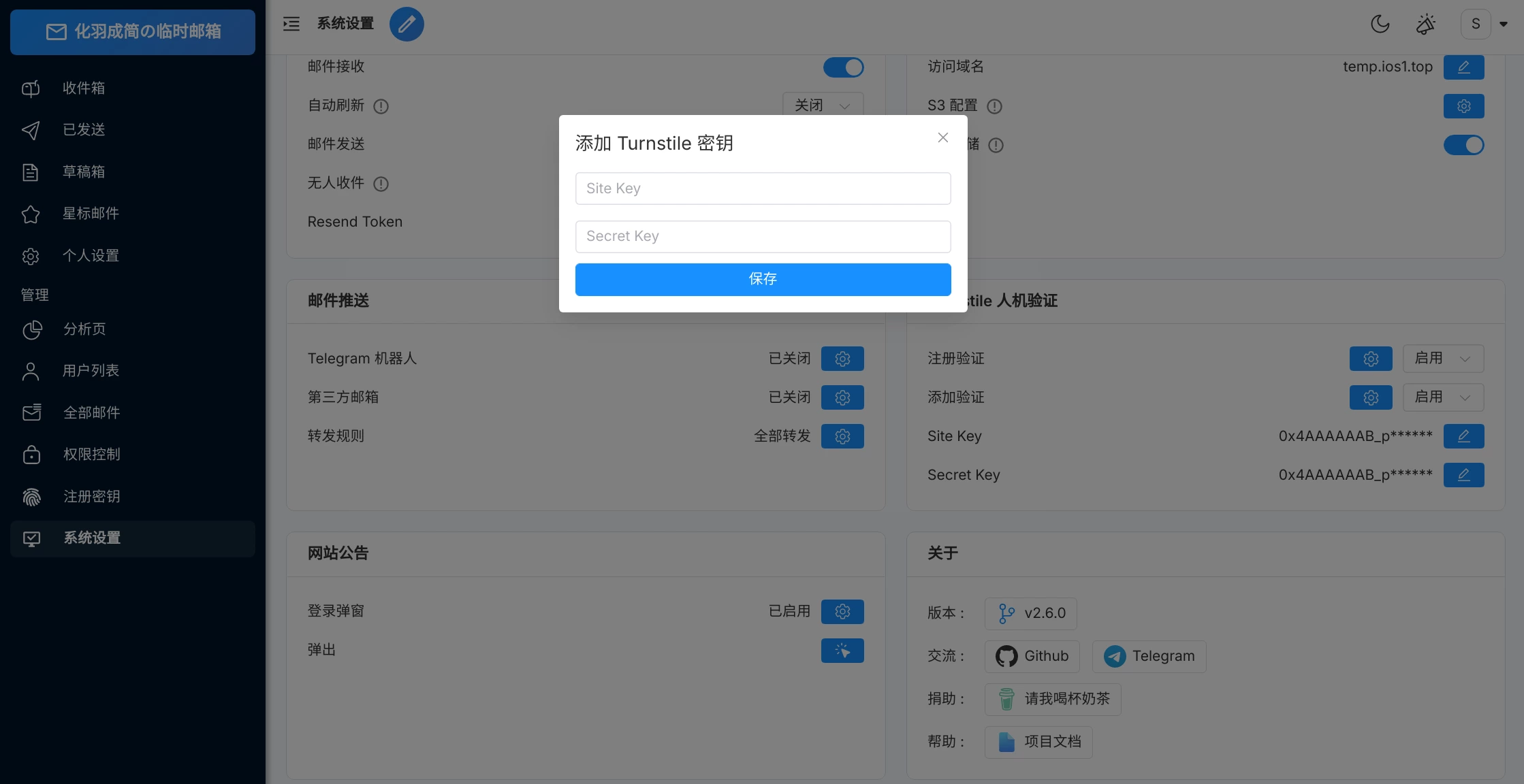
Task: Click the blue 保存 save button
Action: (763, 280)
